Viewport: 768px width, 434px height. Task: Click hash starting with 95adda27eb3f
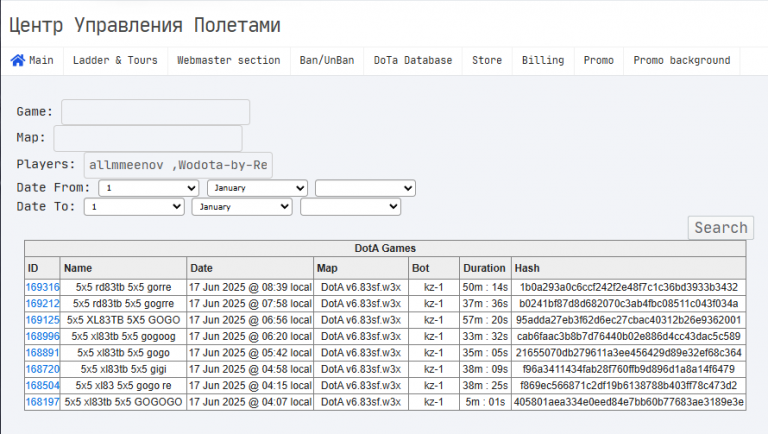pos(629,320)
